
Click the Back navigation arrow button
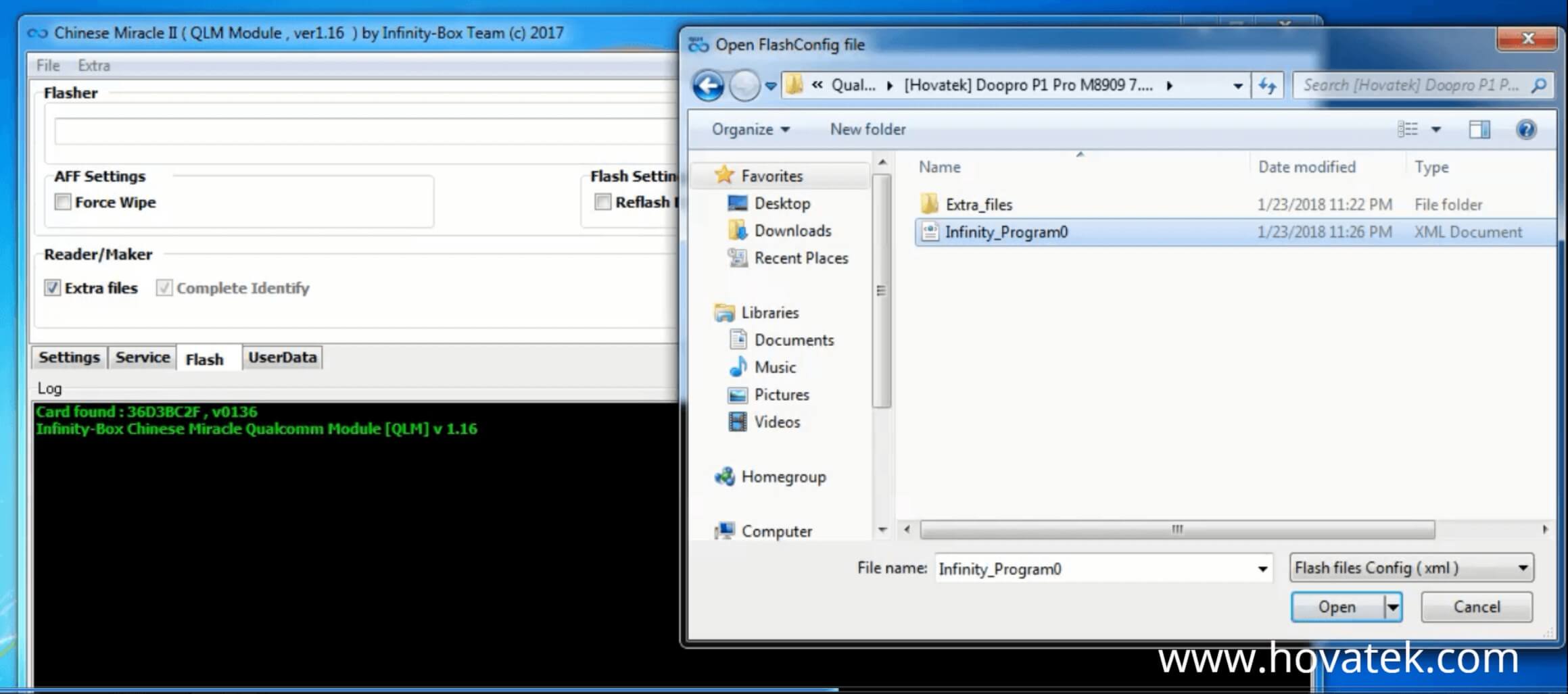click(x=708, y=86)
